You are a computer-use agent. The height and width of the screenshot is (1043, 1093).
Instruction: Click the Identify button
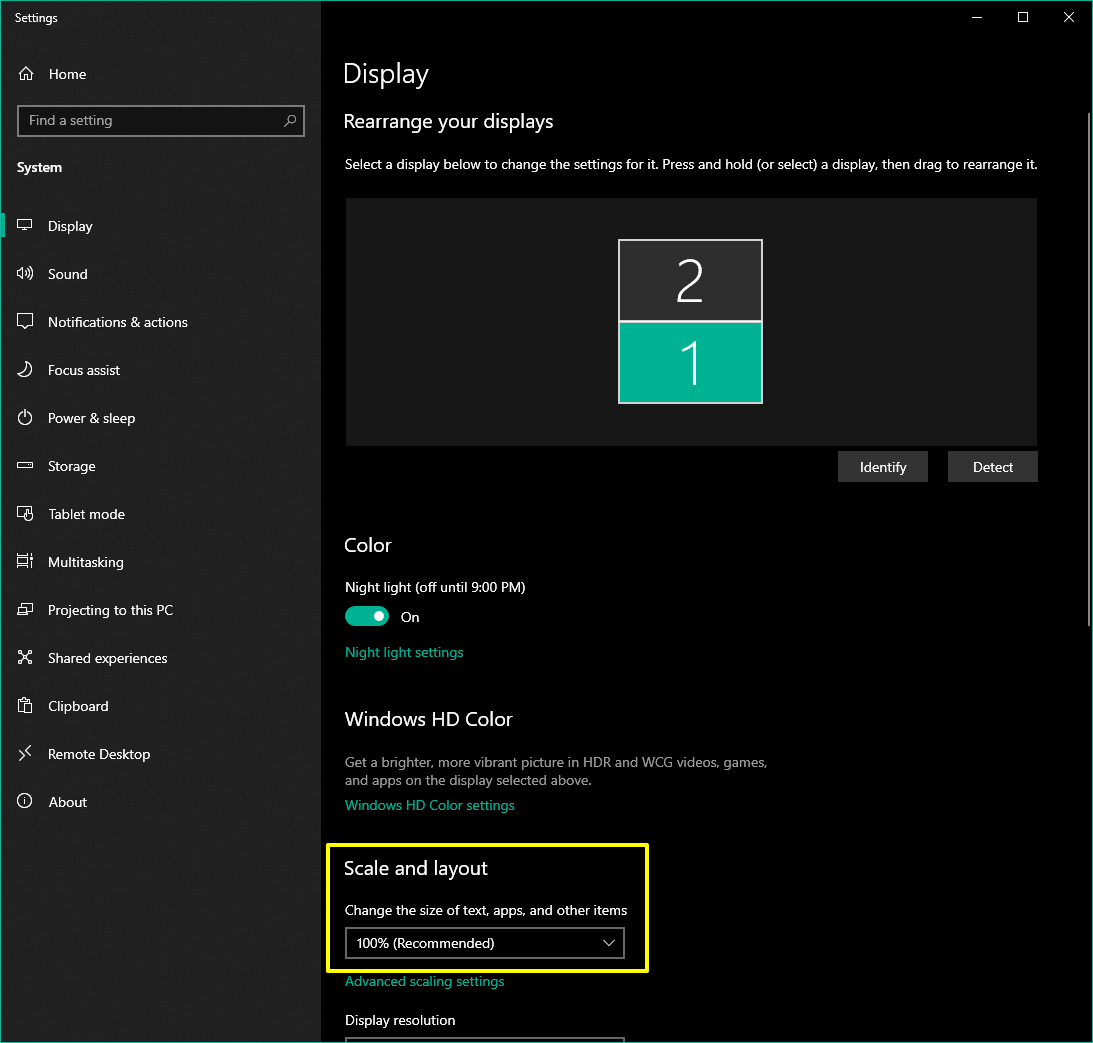point(882,466)
